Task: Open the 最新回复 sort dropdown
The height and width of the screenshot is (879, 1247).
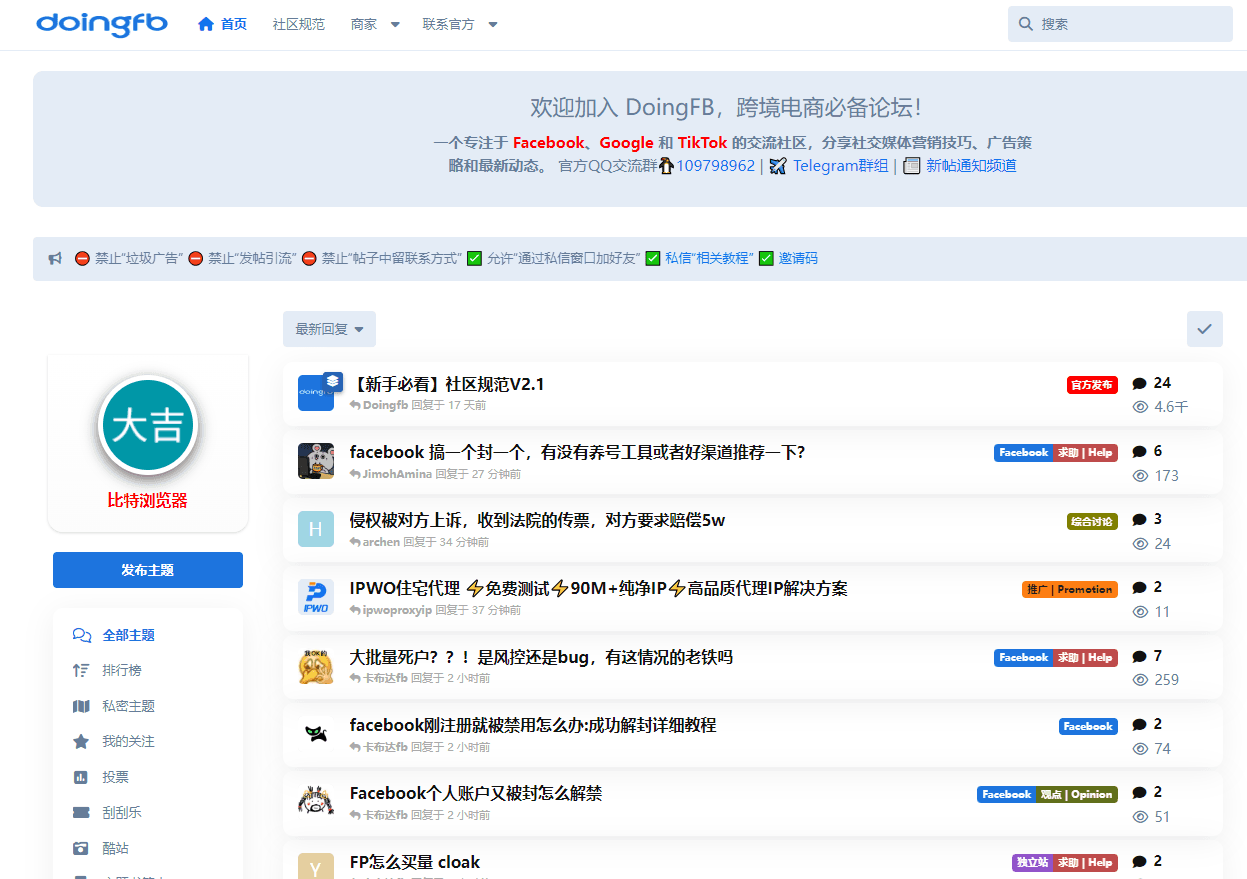Action: click(329, 329)
